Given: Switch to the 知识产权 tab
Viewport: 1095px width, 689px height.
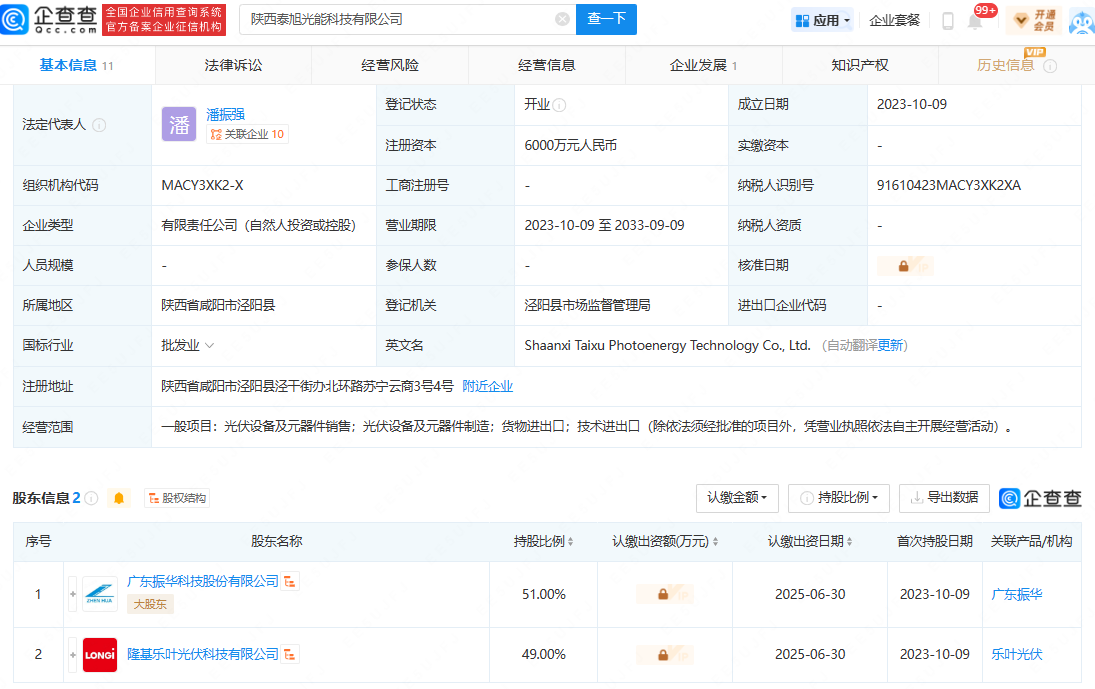Looking at the screenshot, I should coord(860,65).
